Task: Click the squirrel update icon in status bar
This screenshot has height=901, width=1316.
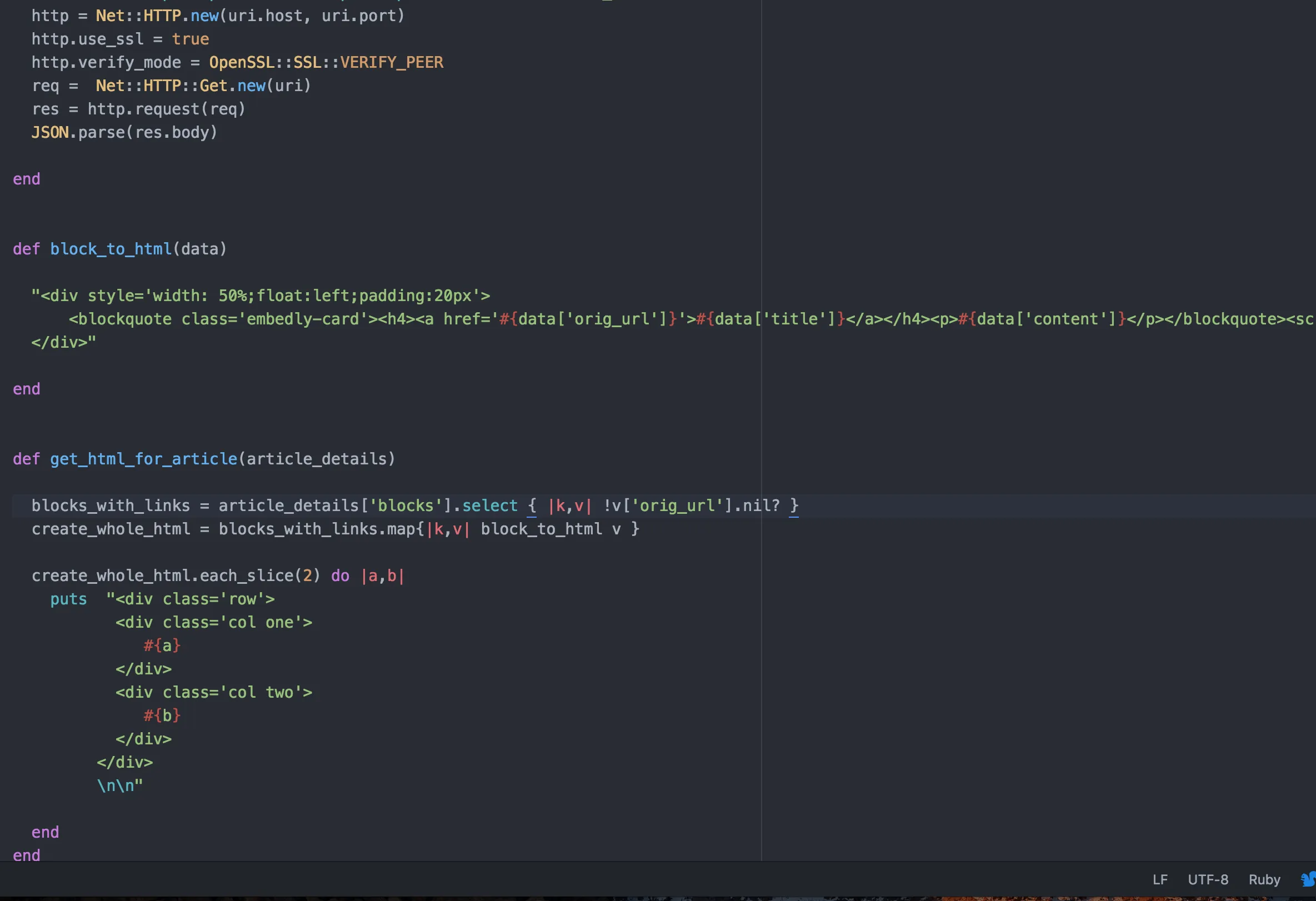Action: (1309, 879)
